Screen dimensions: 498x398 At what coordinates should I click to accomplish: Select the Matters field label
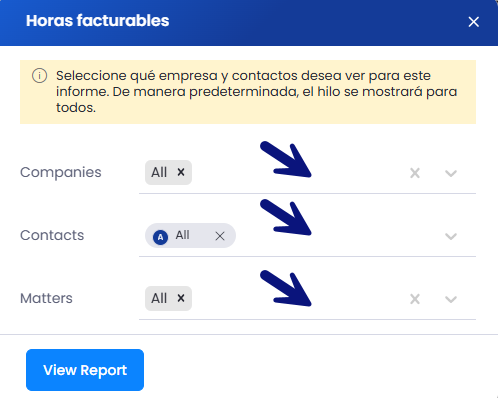[x=46, y=298]
